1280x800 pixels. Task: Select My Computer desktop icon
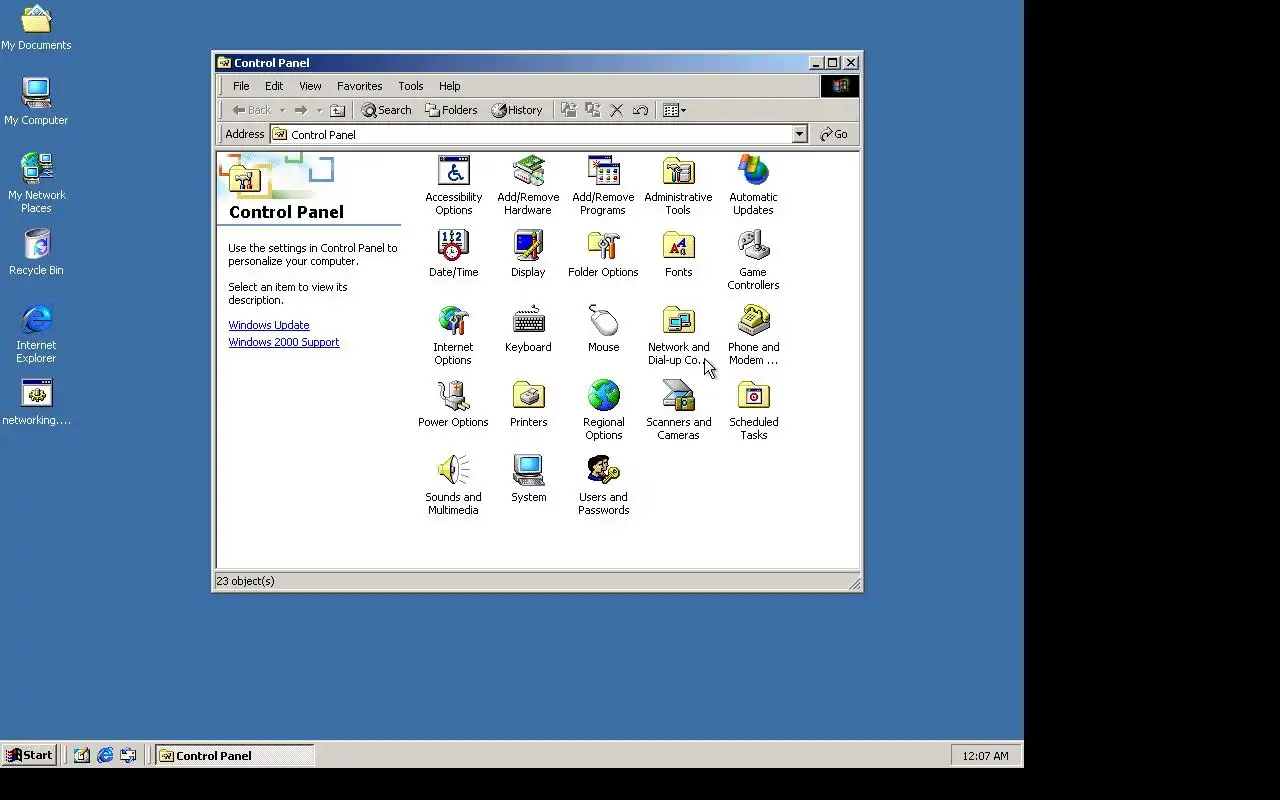click(36, 102)
